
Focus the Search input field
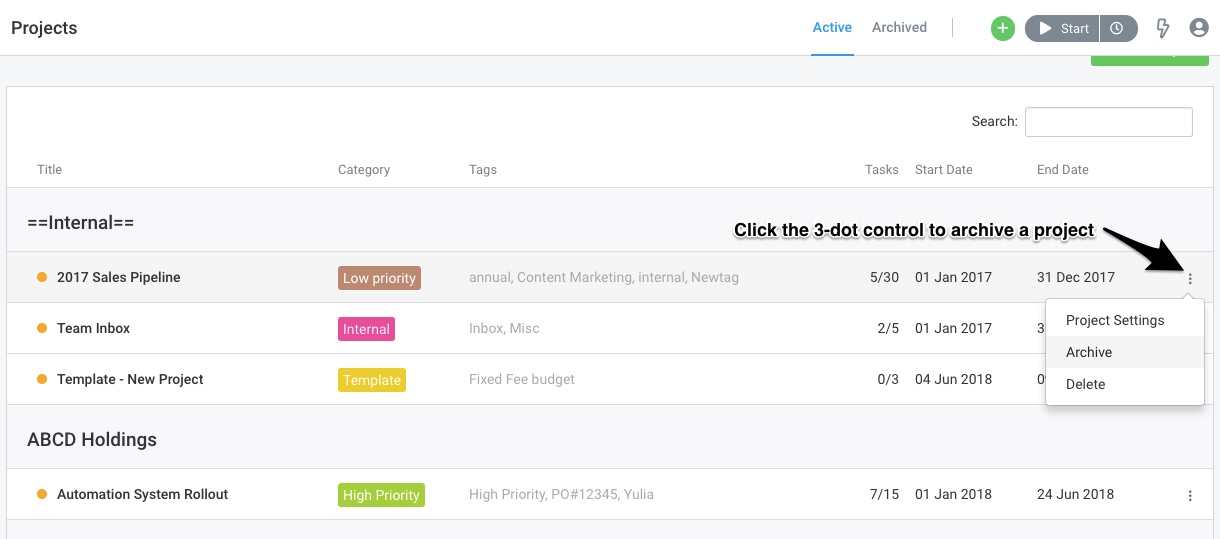click(x=1109, y=122)
